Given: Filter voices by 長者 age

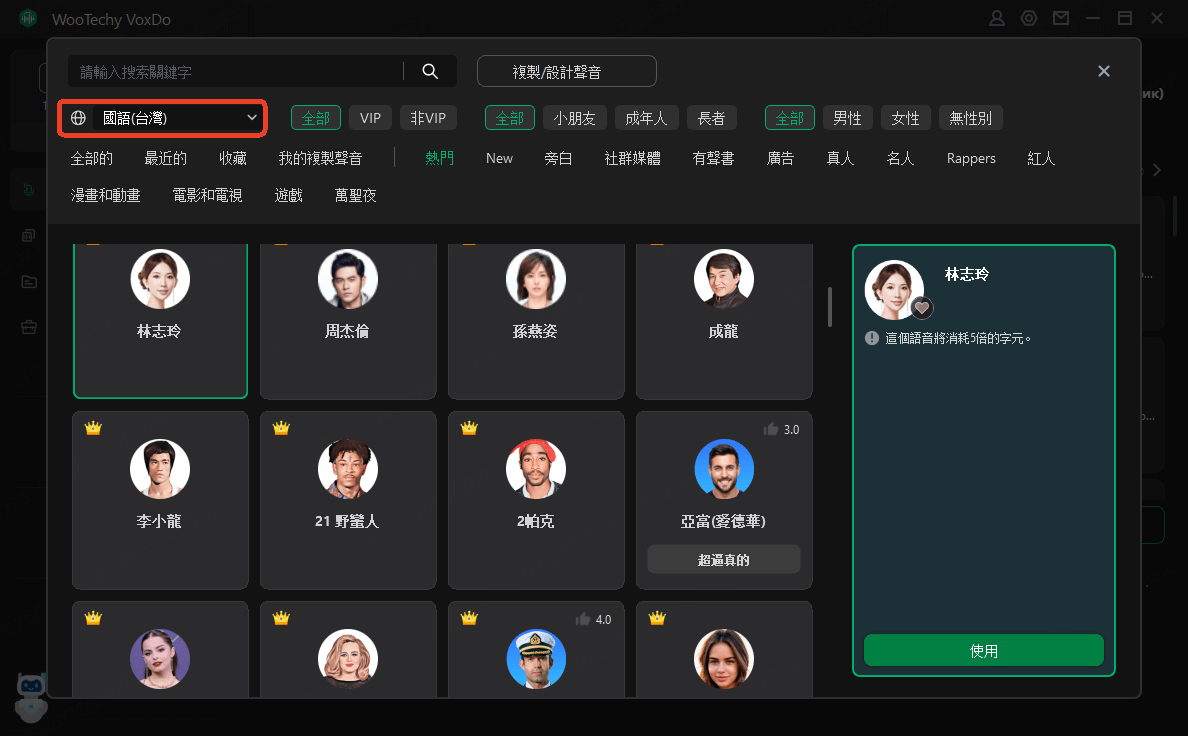Looking at the screenshot, I should pyautogui.click(x=711, y=118).
